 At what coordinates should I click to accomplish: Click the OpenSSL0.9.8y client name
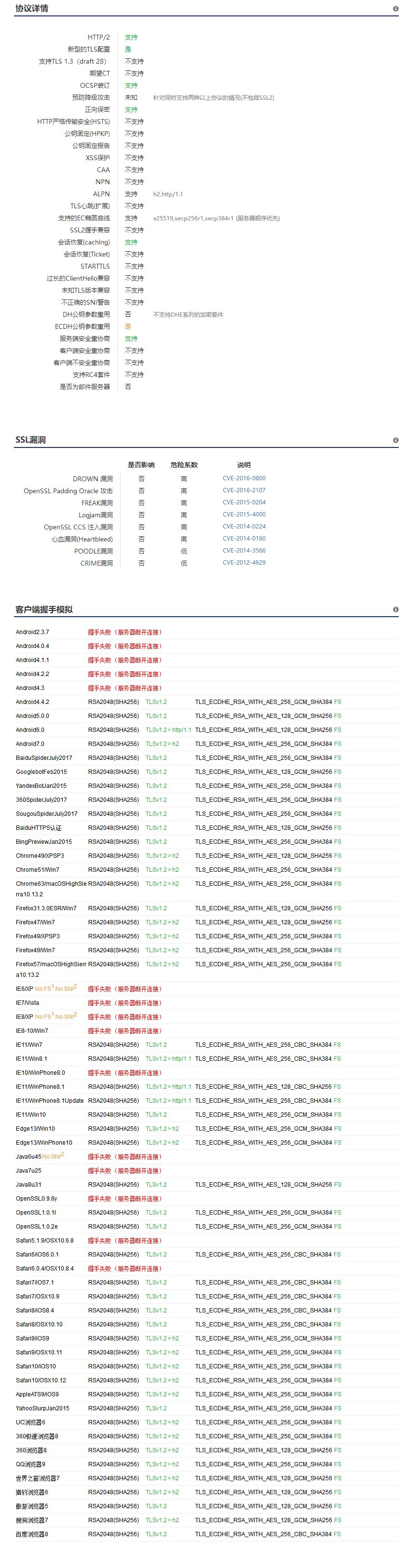point(37,1199)
